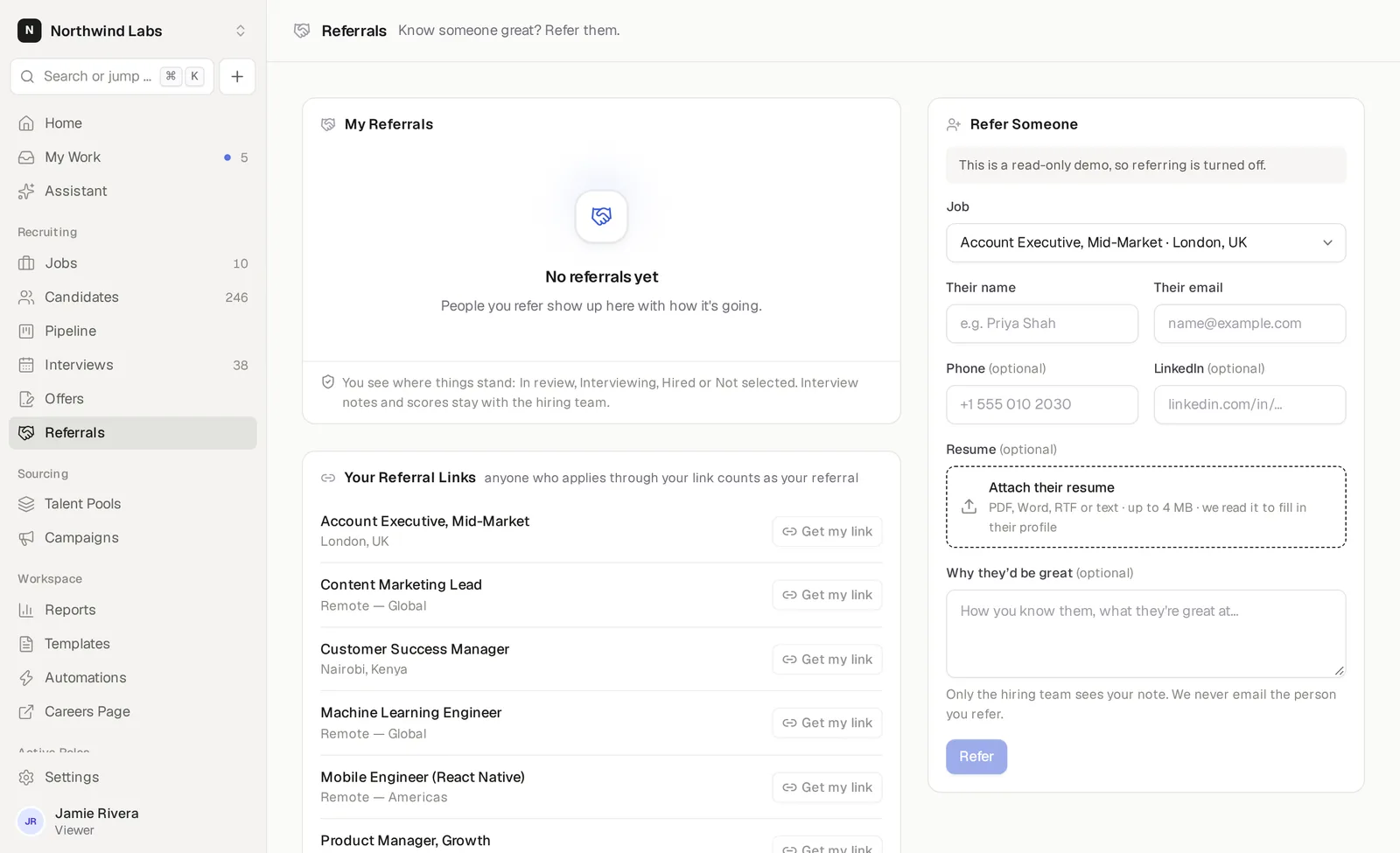Focus the Search or jump field
This screenshot has width=1400, height=853.
click(112, 76)
